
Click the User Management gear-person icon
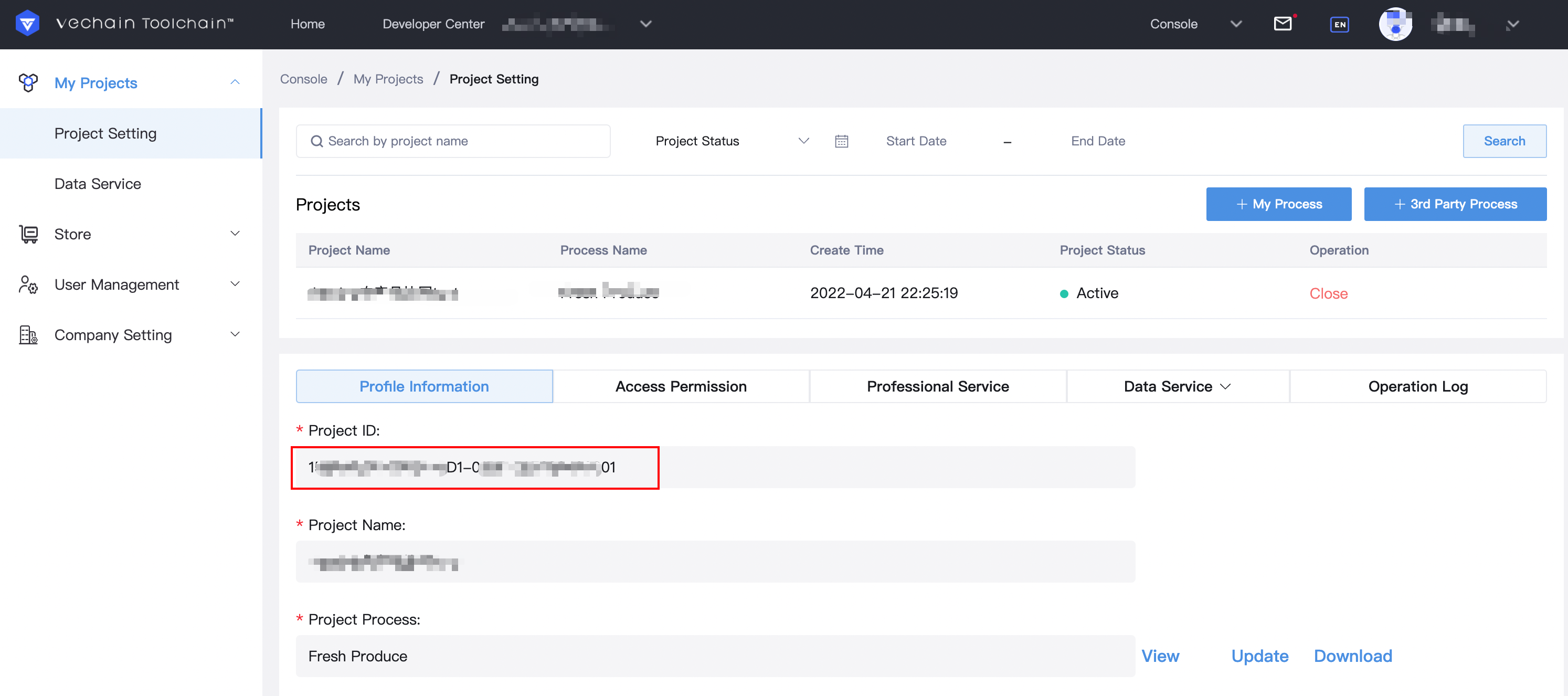point(28,284)
